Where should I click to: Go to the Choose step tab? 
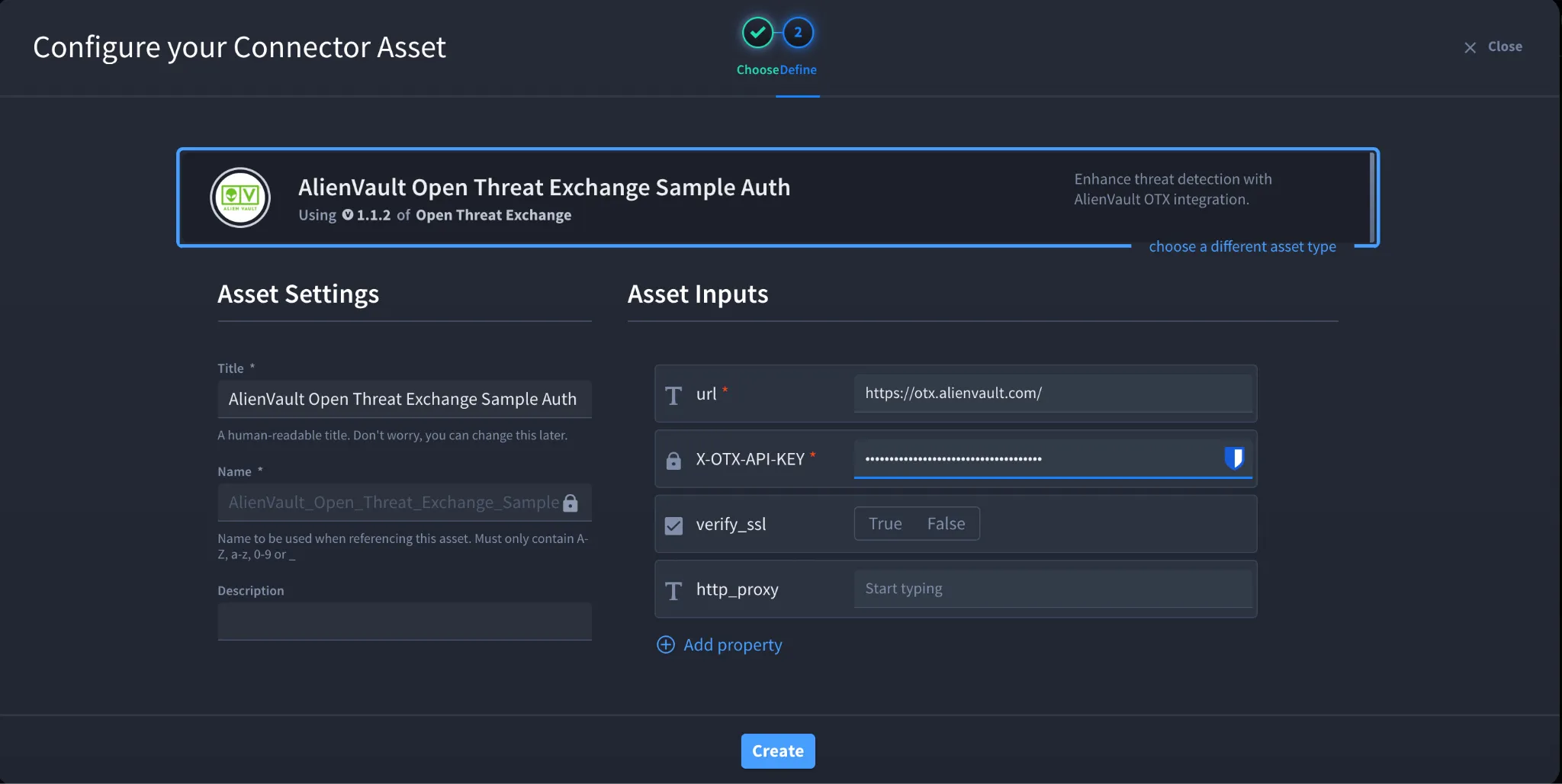[757, 69]
